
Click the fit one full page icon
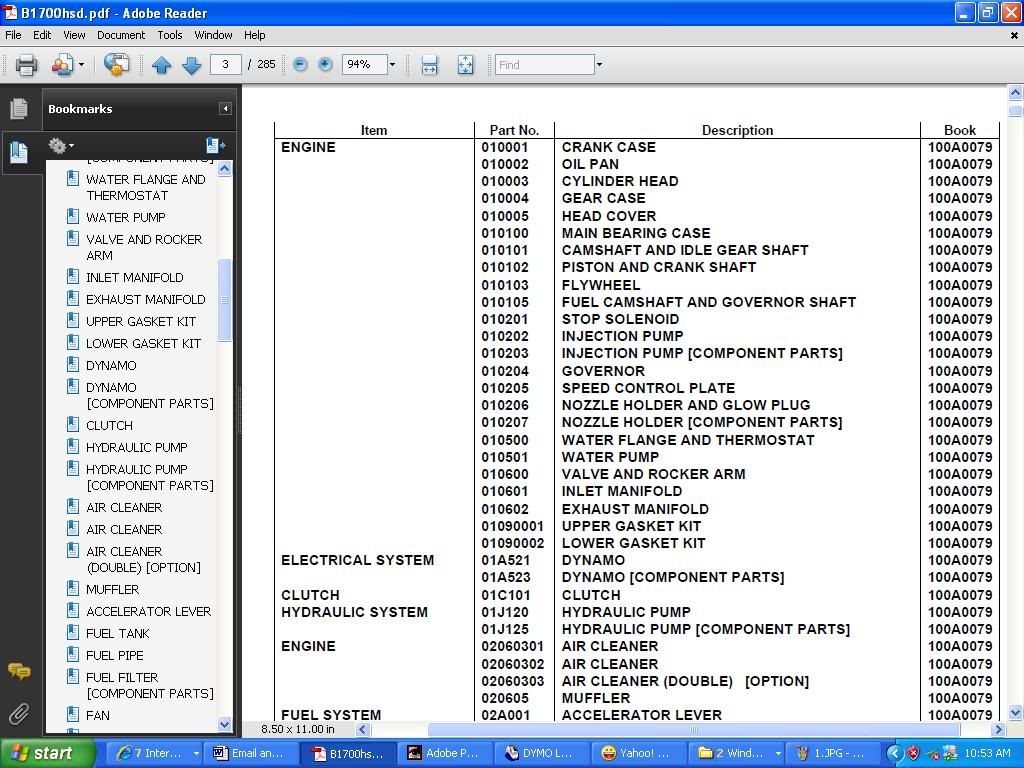pyautogui.click(x=465, y=65)
